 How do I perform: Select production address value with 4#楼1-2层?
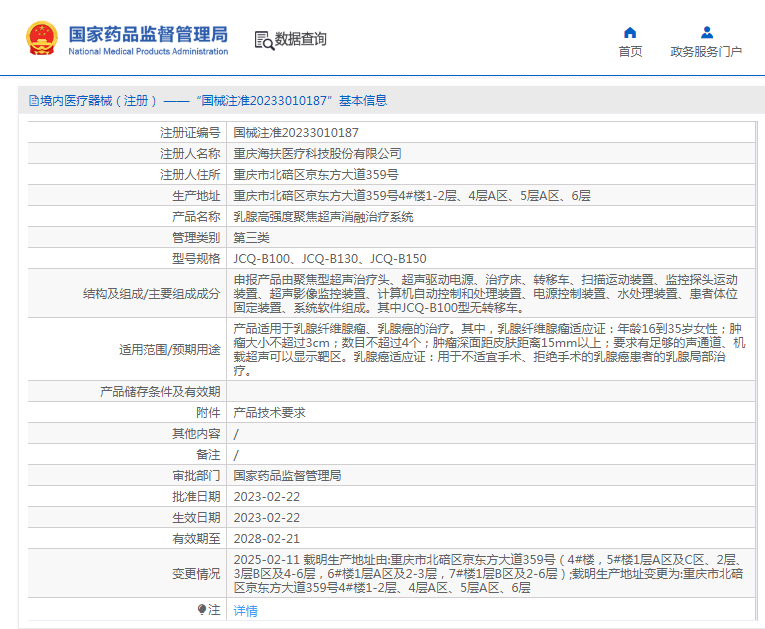pos(412,196)
